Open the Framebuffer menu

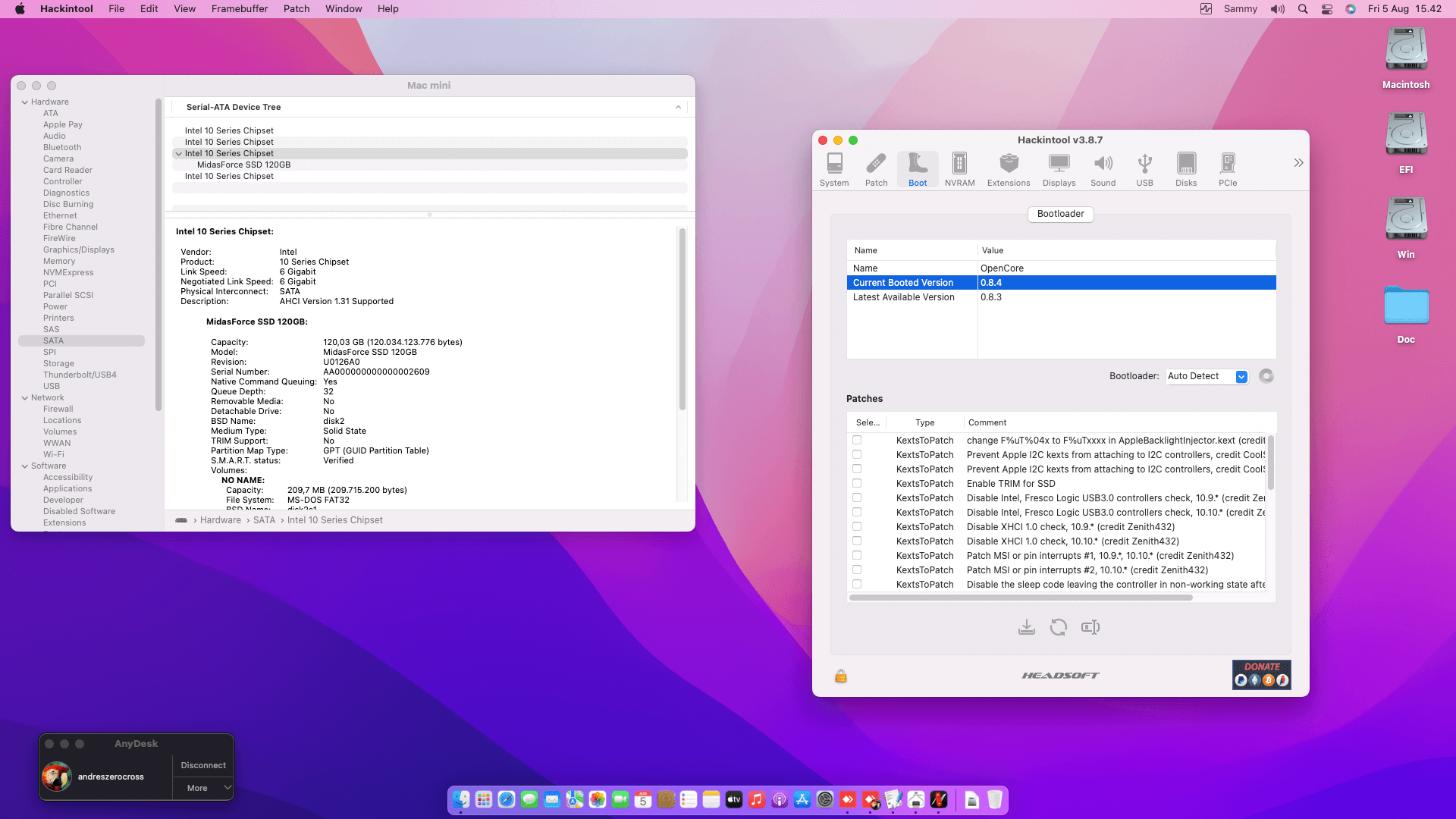click(239, 9)
